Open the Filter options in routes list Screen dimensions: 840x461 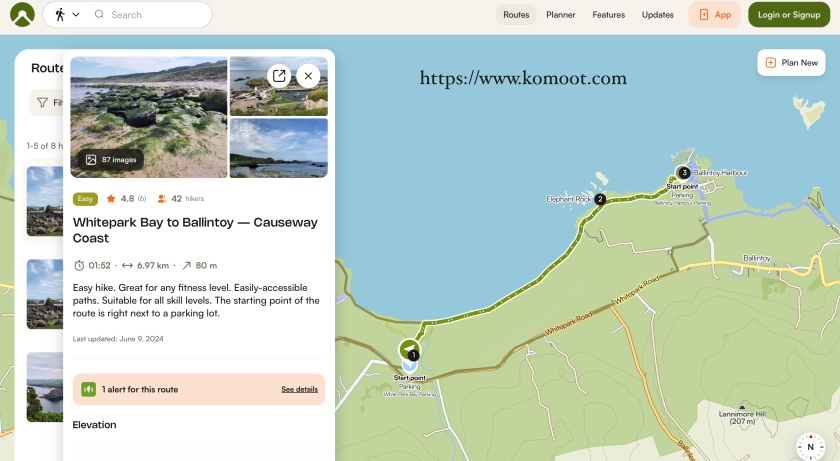click(45, 102)
